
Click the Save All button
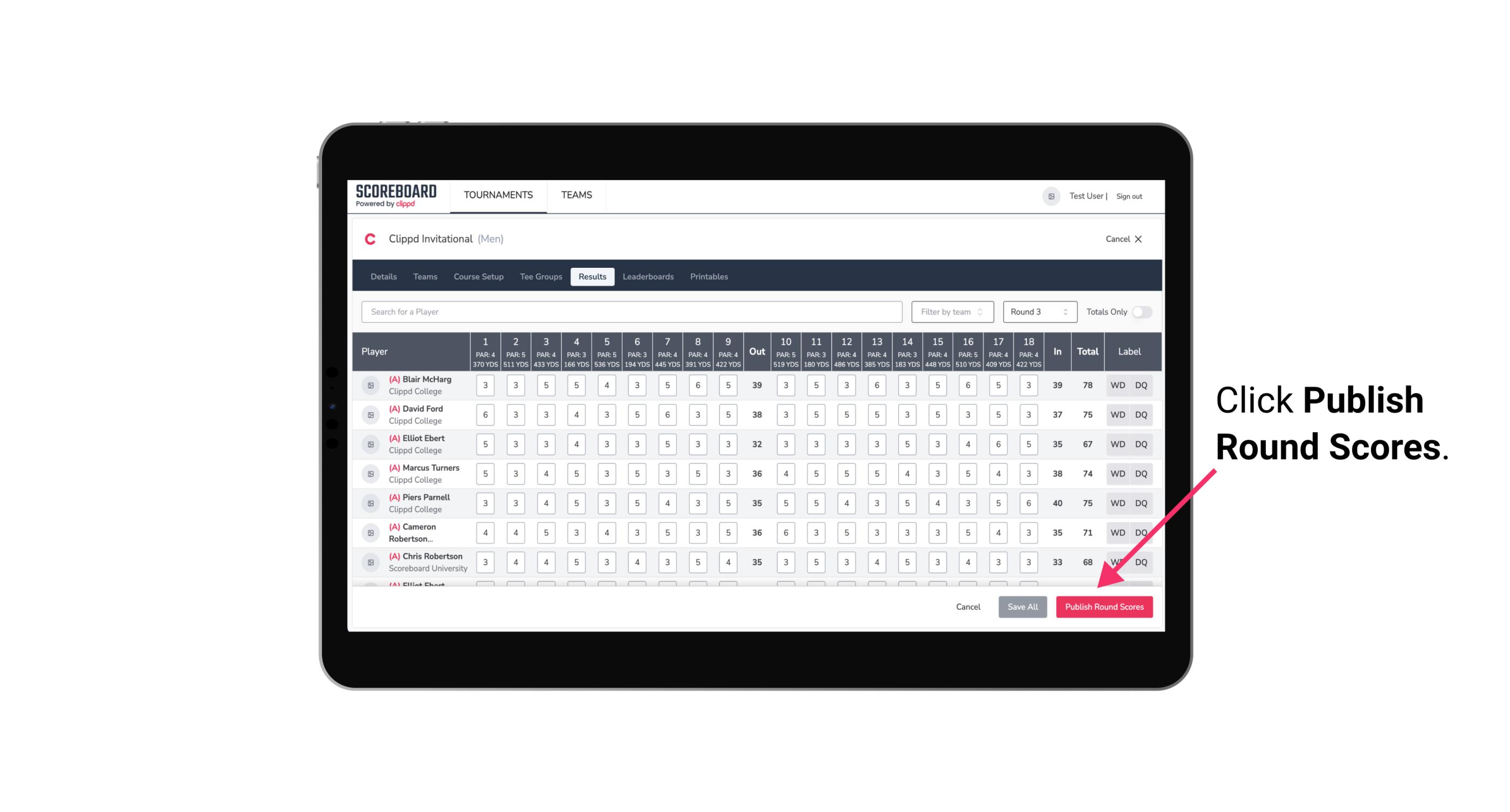1022,607
